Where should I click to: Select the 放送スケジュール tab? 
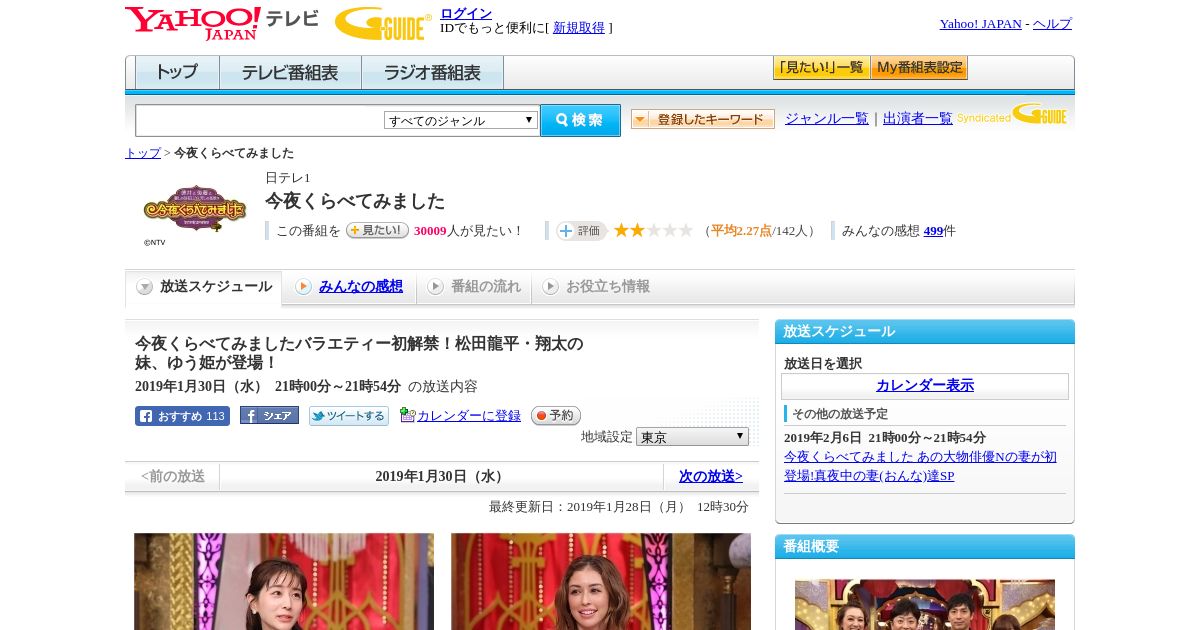[x=204, y=287]
